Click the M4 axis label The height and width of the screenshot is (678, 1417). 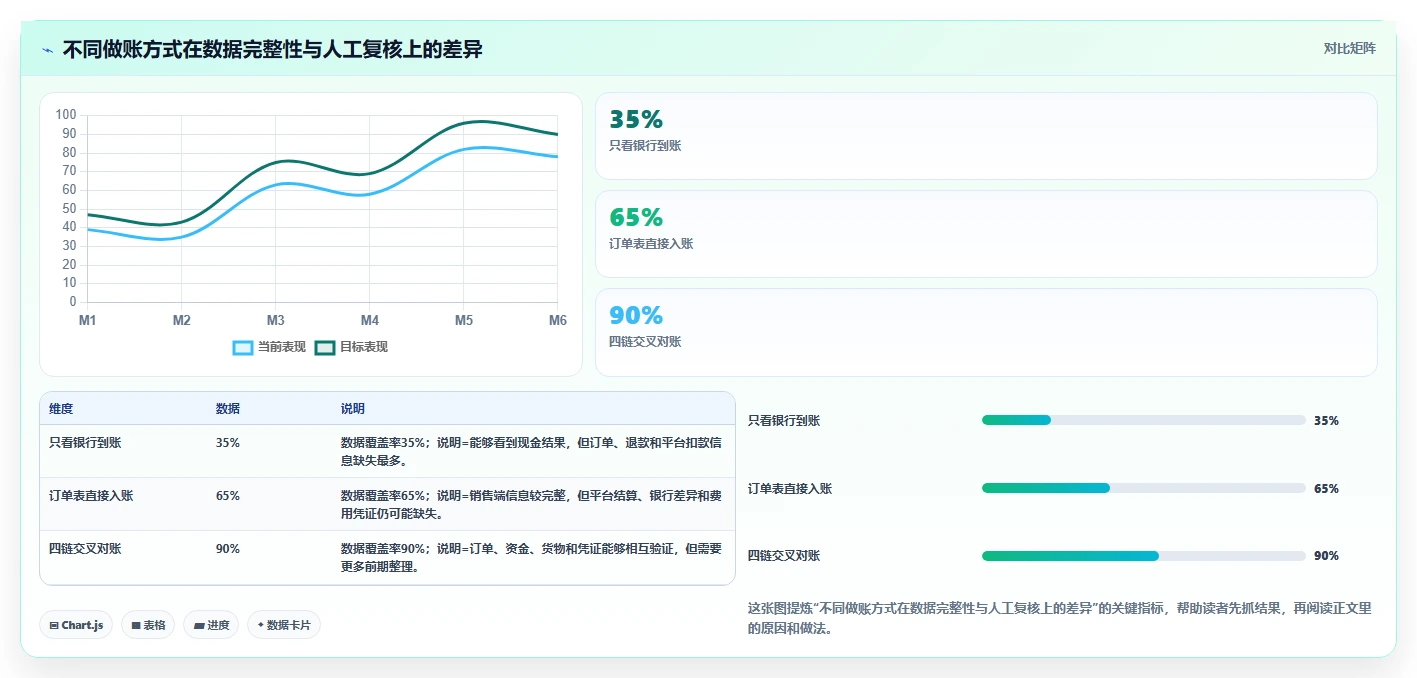pos(370,320)
